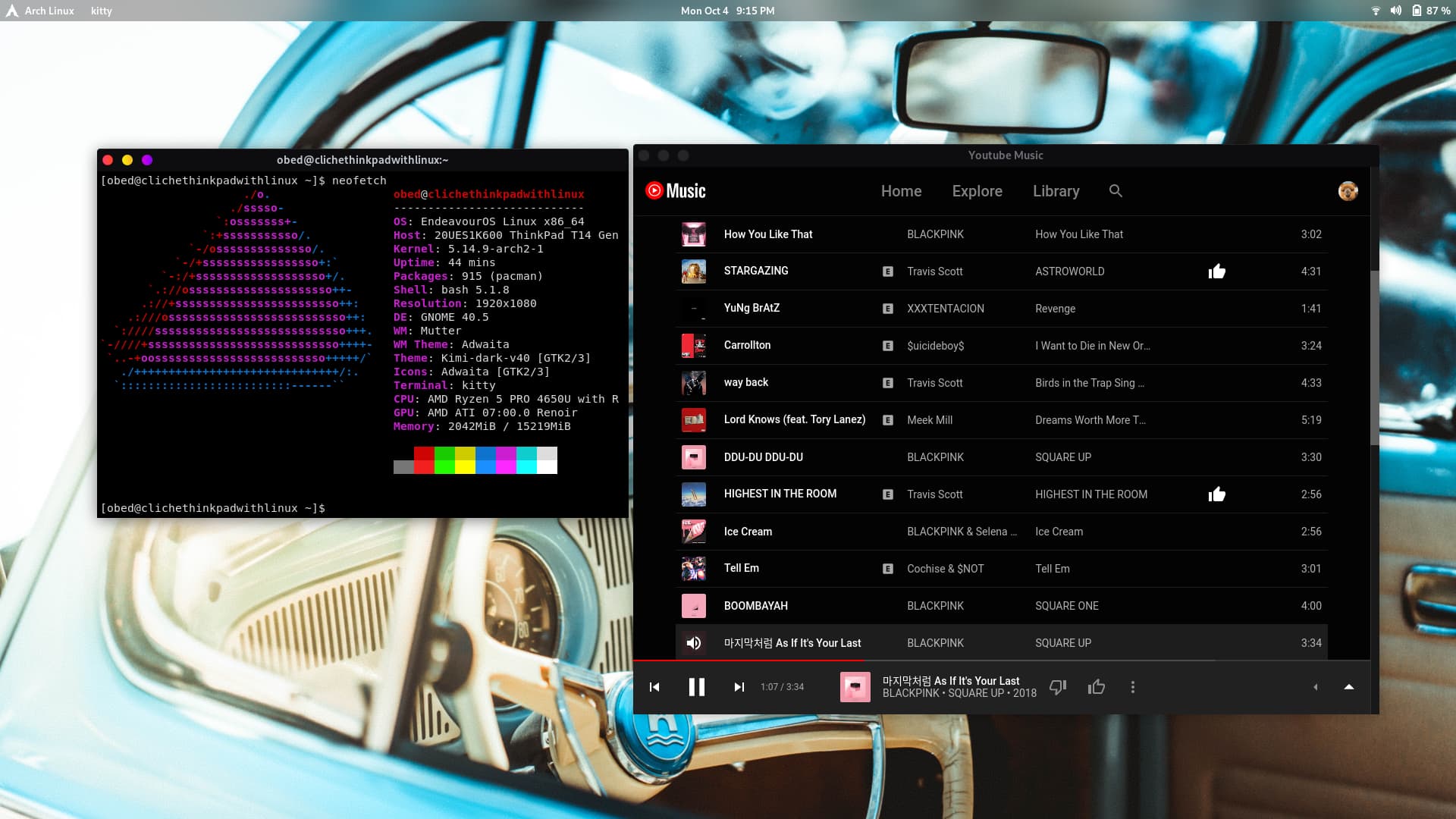Click the now-playing album art in player bar
This screenshot has width=1456, height=819.
click(x=855, y=687)
